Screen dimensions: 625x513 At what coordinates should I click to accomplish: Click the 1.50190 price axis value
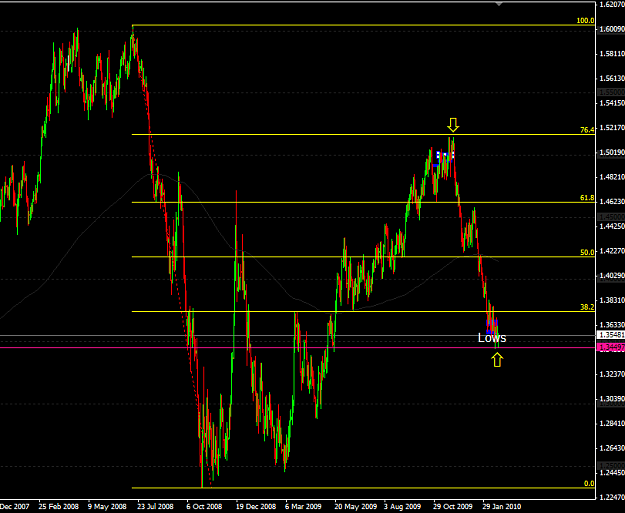pos(612,152)
